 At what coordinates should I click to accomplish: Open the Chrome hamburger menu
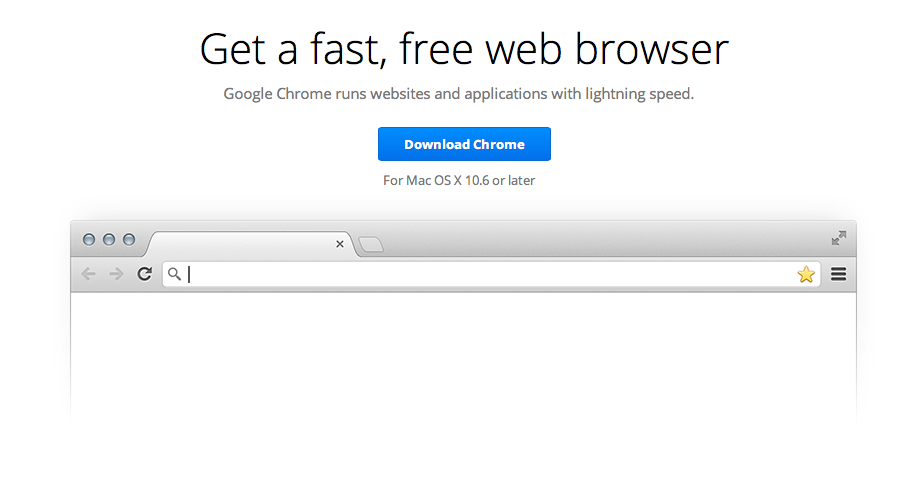click(838, 274)
